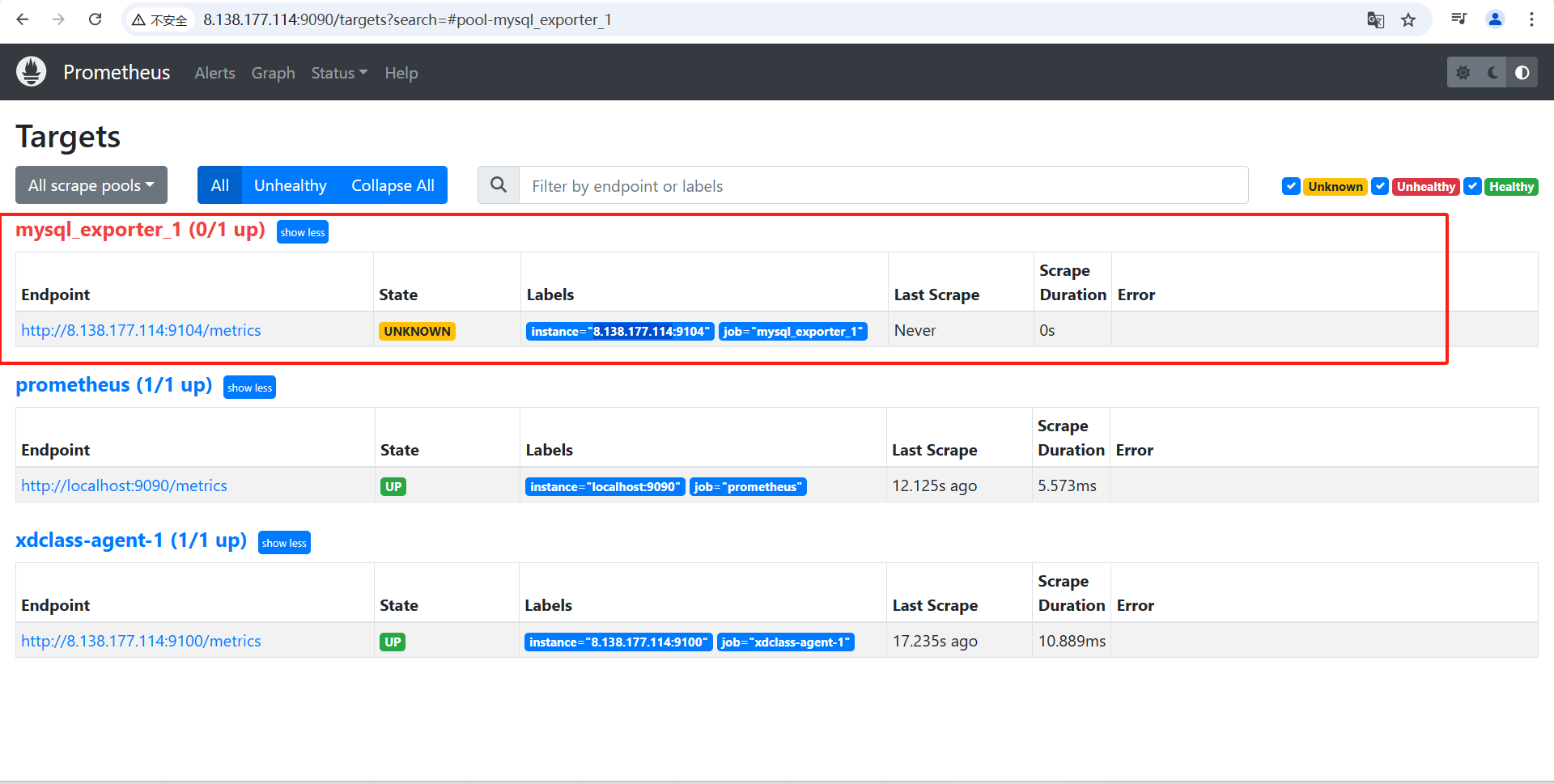Click the 0s scrape duration
This screenshot has width=1554, height=784.
[1047, 330]
